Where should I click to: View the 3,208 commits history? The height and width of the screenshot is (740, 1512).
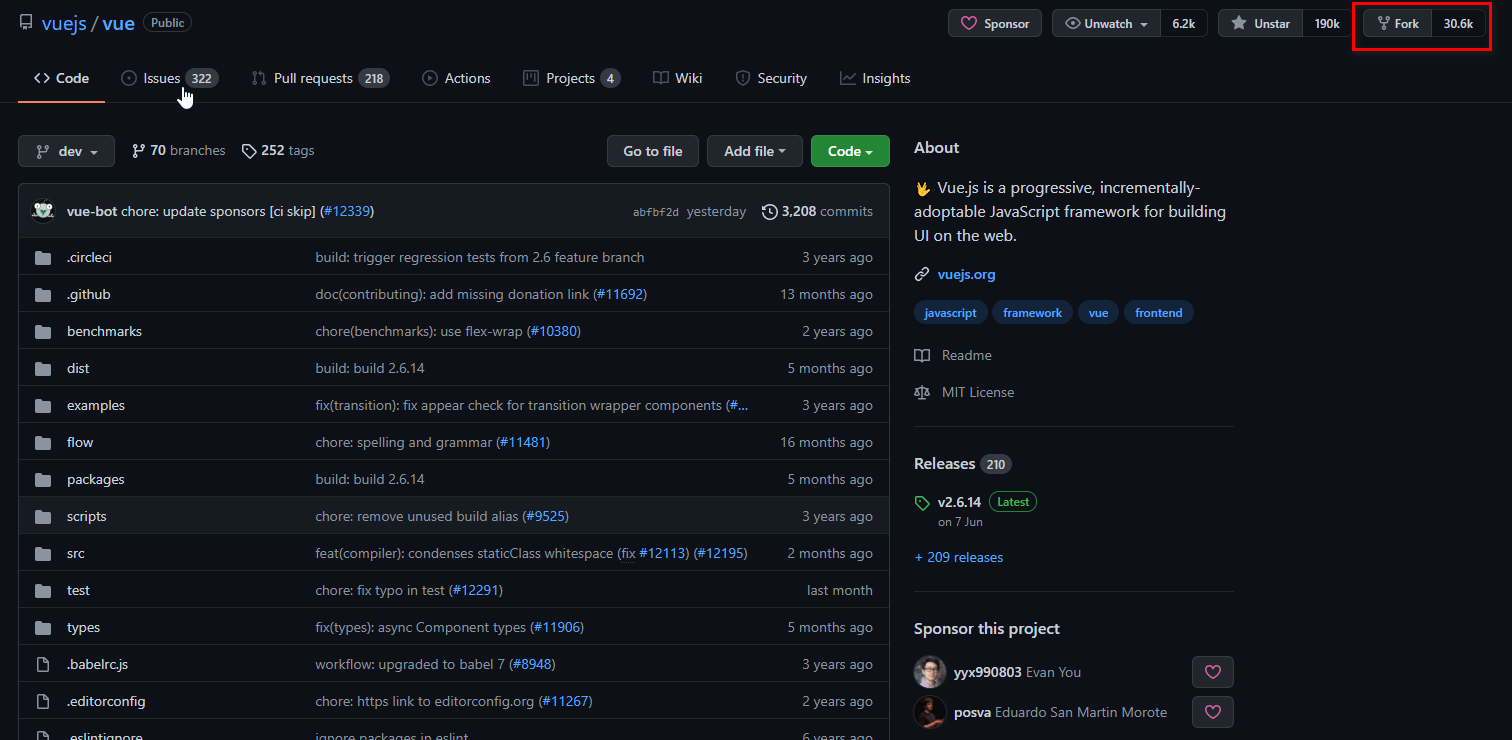click(x=817, y=211)
